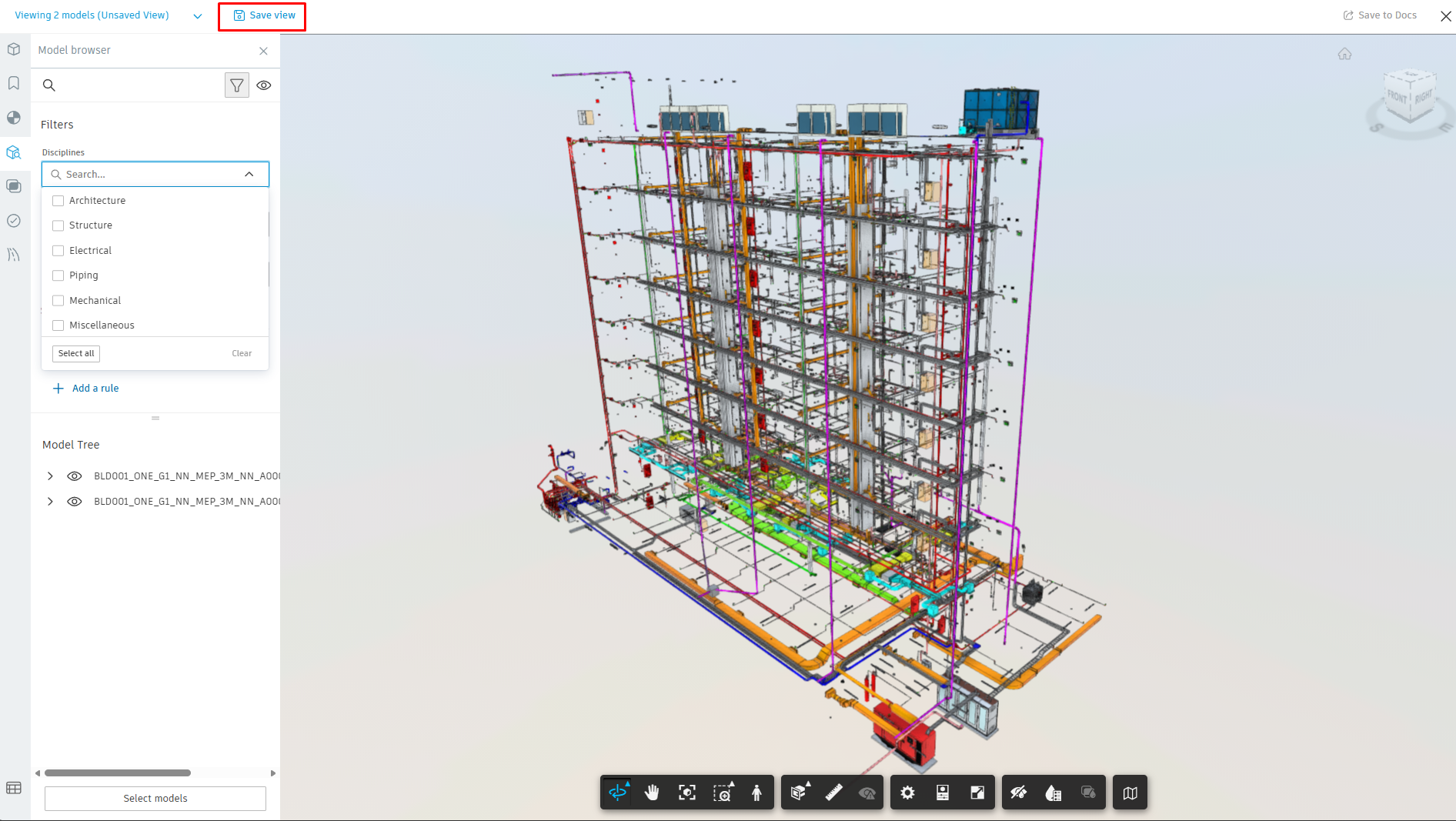The width and height of the screenshot is (1456, 821).
Task: Click the hide-colors eye toolbar icon
Action: (x=1019, y=793)
